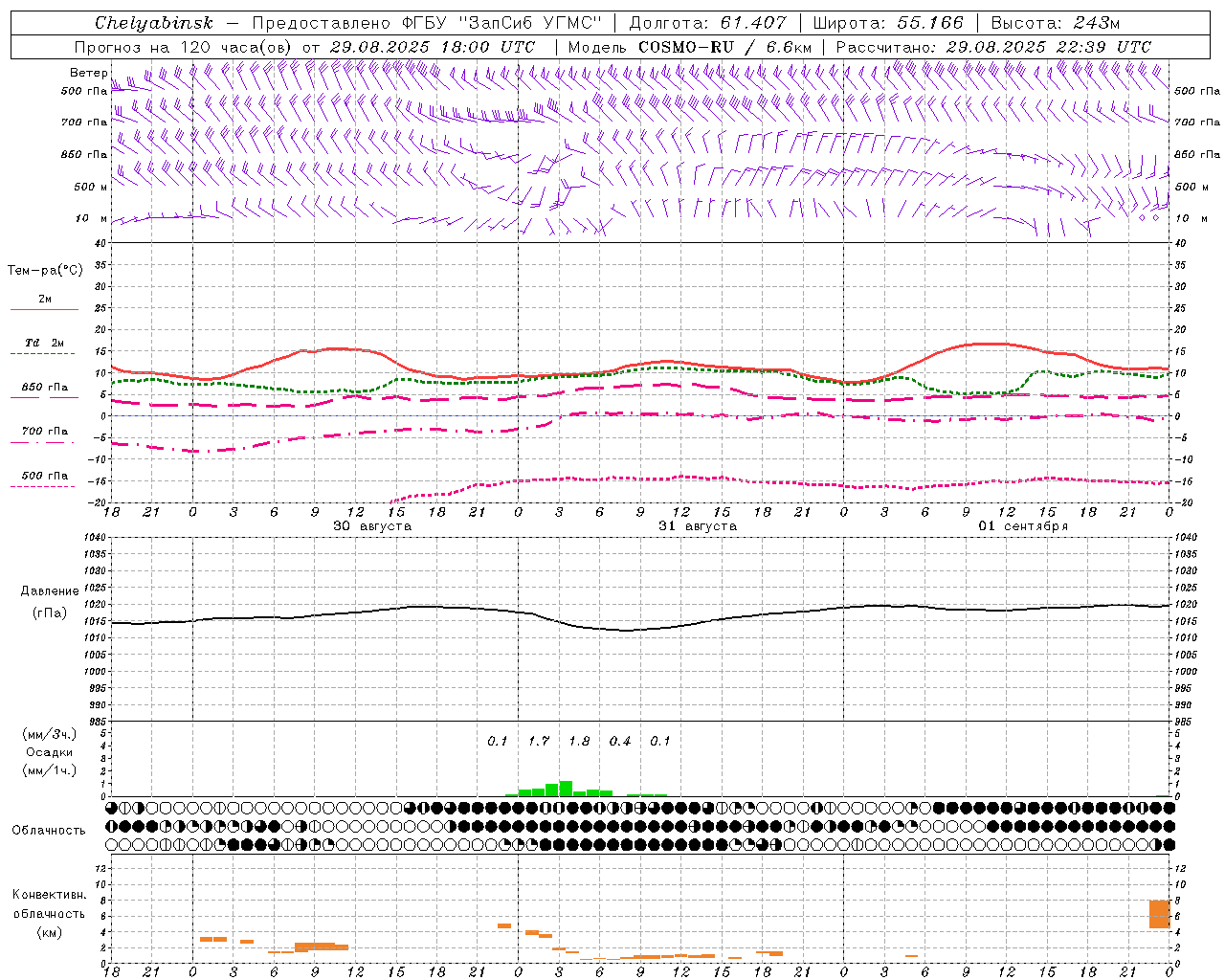The width and height of the screenshot is (1225, 980).
Task: Click '500 гПа' in the temperature legend
Action: (x=45, y=476)
